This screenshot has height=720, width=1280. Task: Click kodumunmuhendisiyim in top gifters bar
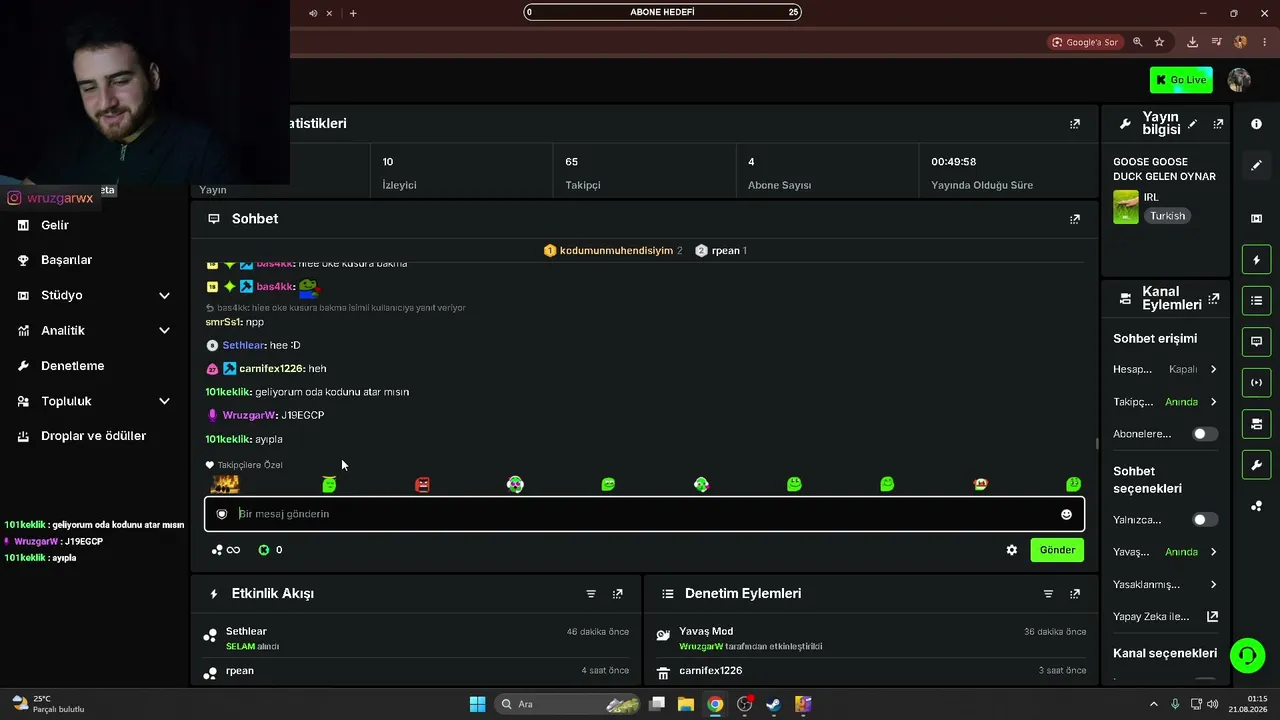(x=616, y=251)
